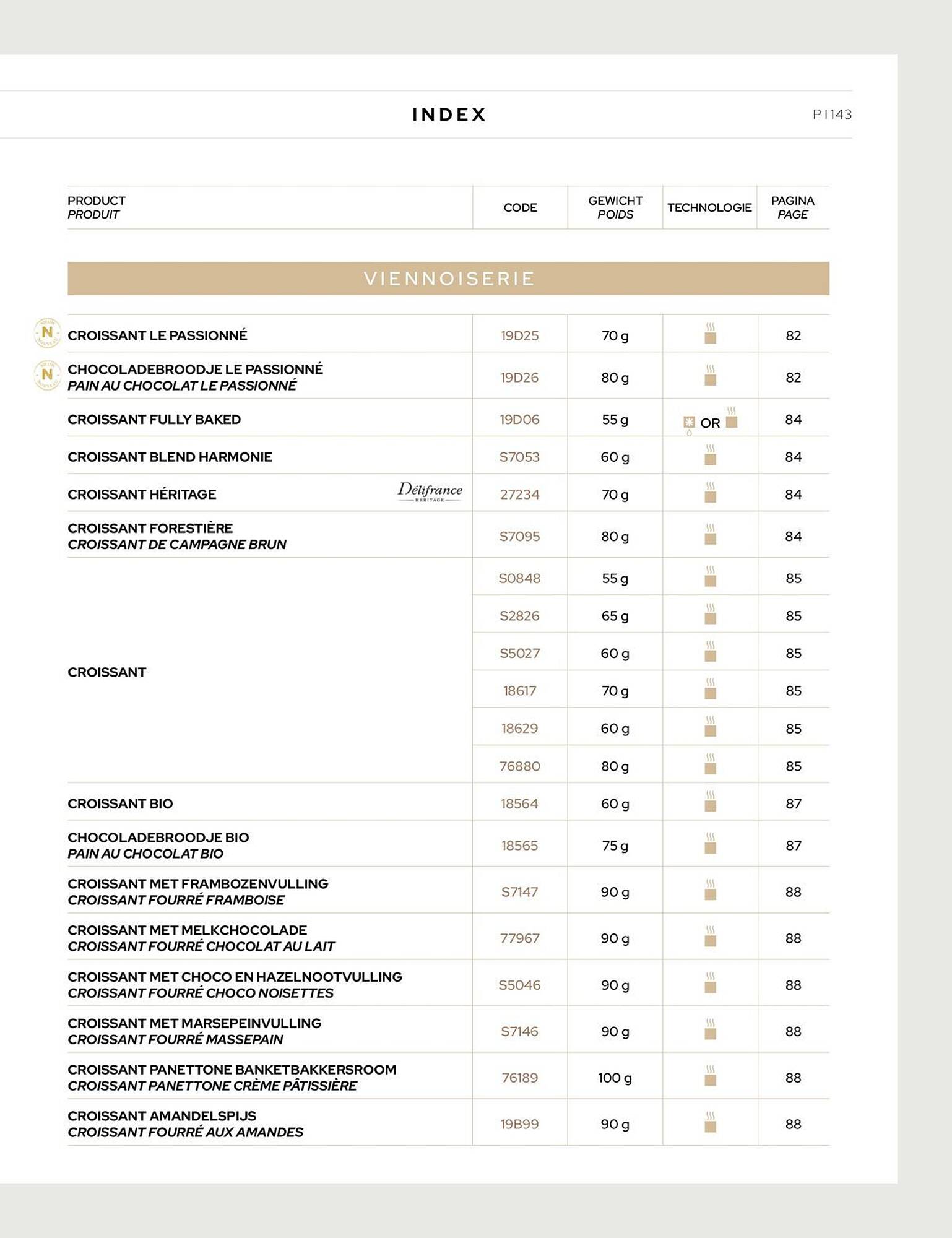Viewport: 952px width, 1238px height.
Task: Click the Délifrance Héritage logo
Action: pos(430,492)
